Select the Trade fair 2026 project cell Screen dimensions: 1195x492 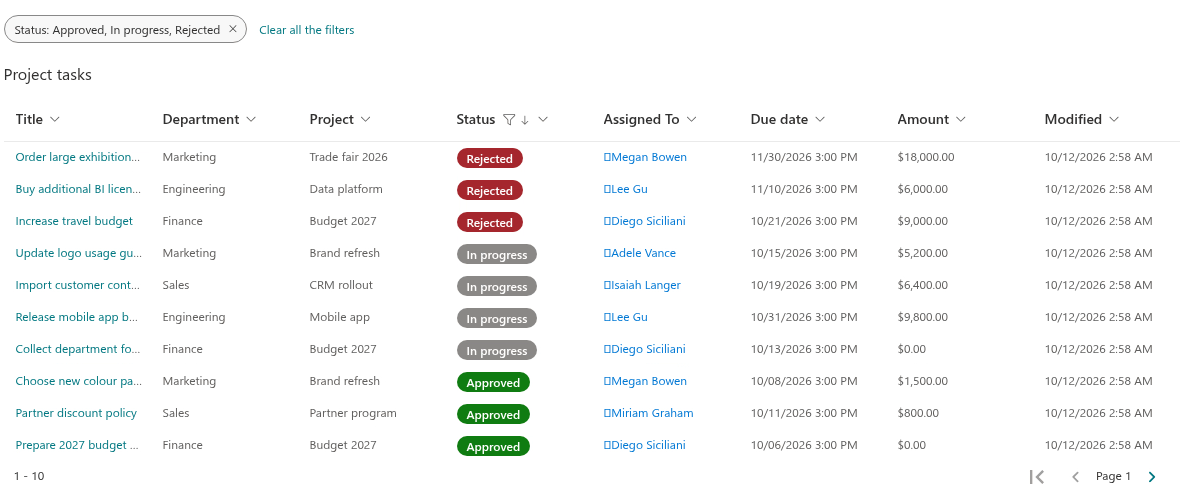[x=348, y=157]
